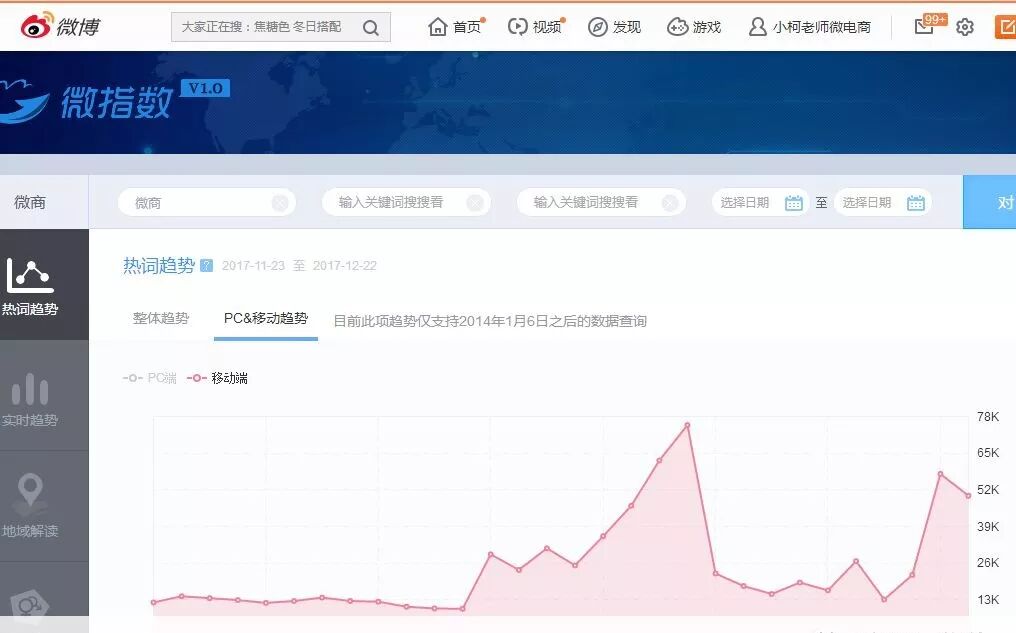The image size is (1016, 633).
Task: Click the blue 对比 compare button
Action: [x=1005, y=201]
